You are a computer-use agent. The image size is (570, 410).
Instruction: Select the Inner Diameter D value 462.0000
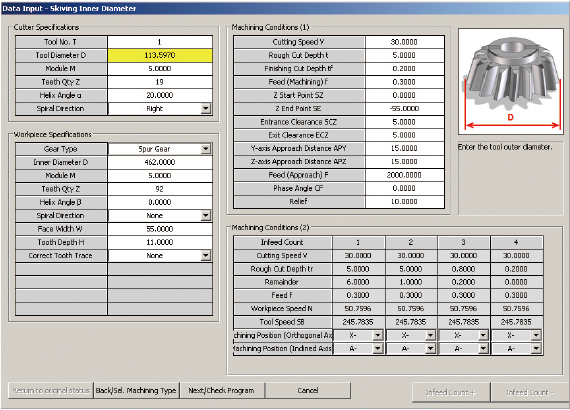pyautogui.click(x=160, y=162)
